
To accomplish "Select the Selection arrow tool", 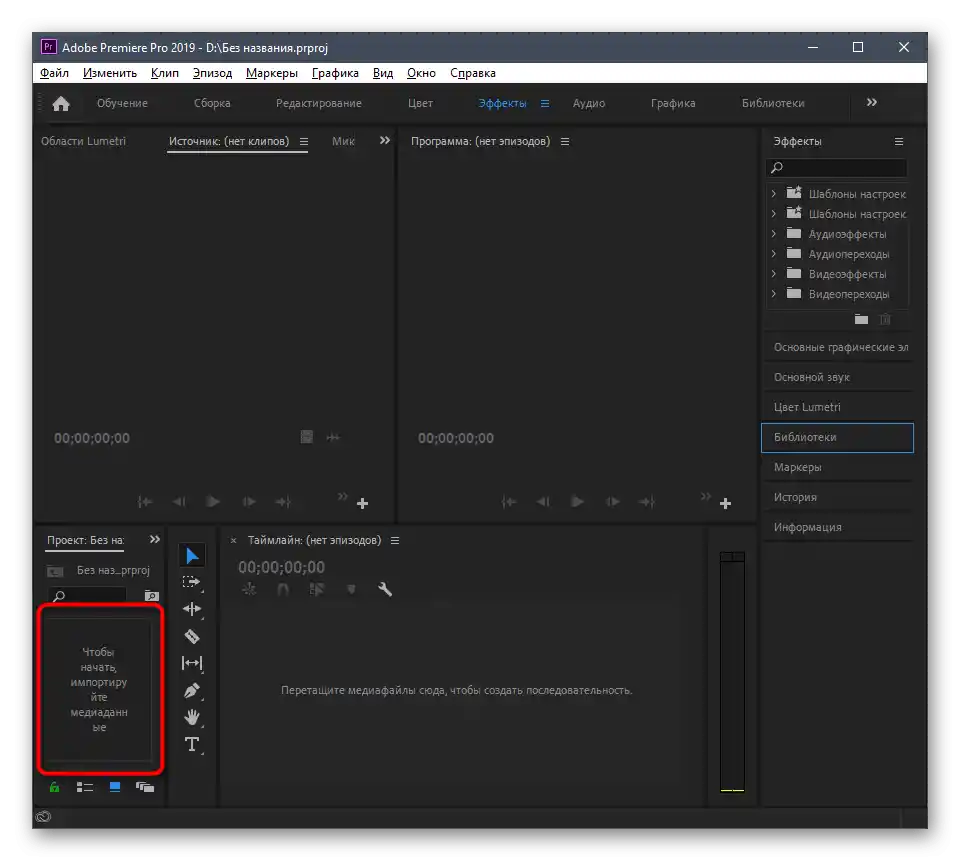I will pyautogui.click(x=192, y=555).
